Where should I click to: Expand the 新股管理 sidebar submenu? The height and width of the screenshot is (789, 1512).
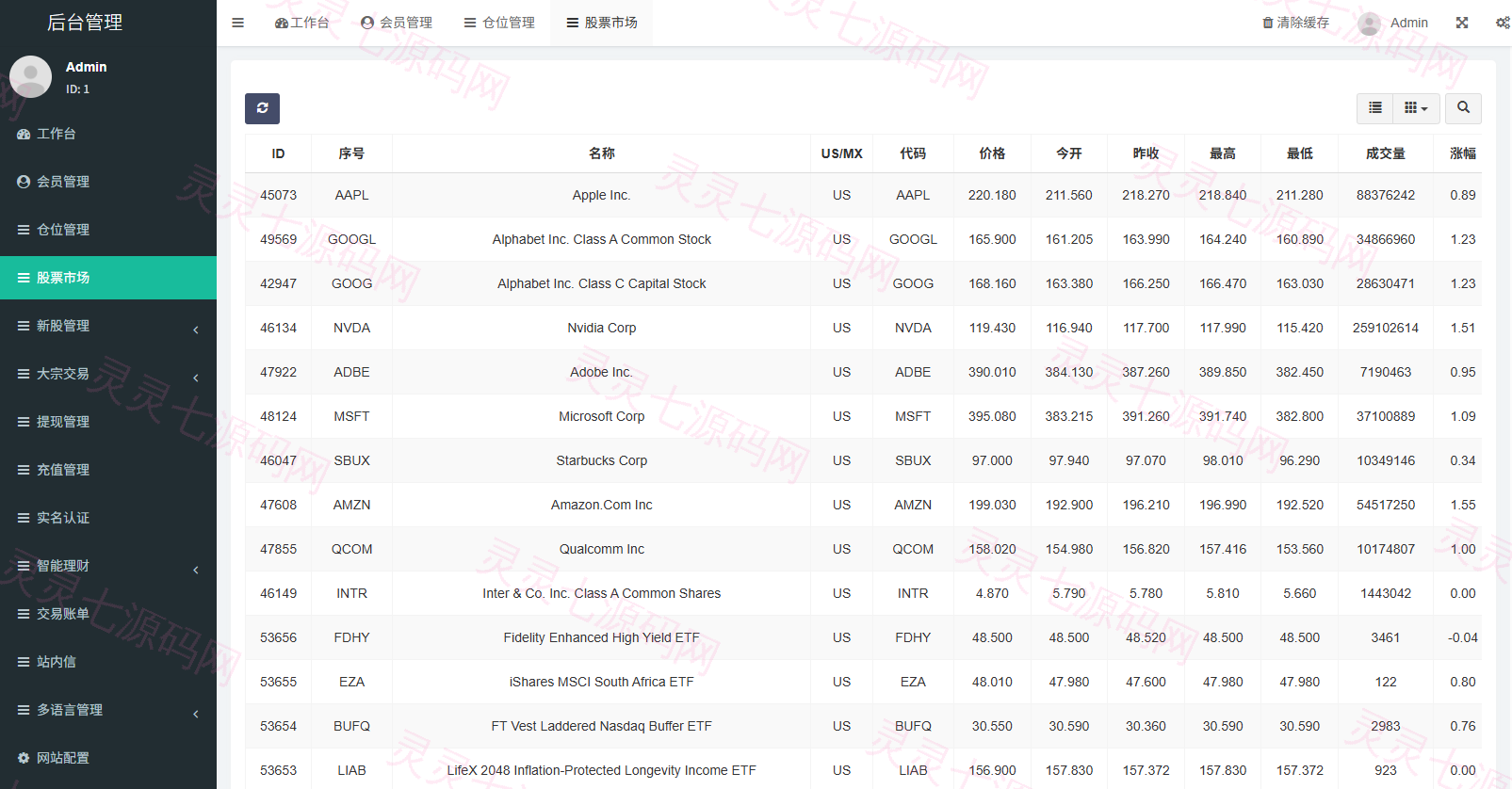[108, 326]
